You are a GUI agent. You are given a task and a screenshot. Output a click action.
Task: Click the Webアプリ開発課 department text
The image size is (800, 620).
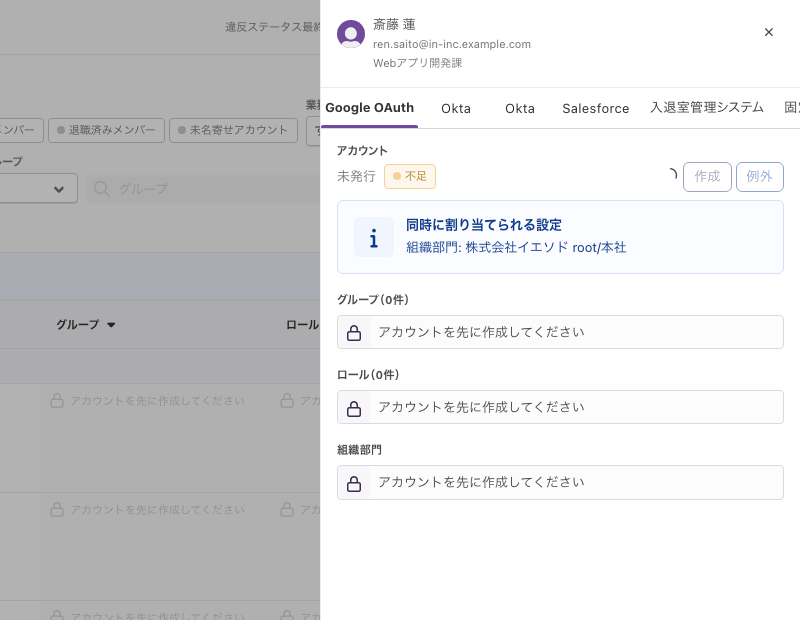tap(417, 63)
